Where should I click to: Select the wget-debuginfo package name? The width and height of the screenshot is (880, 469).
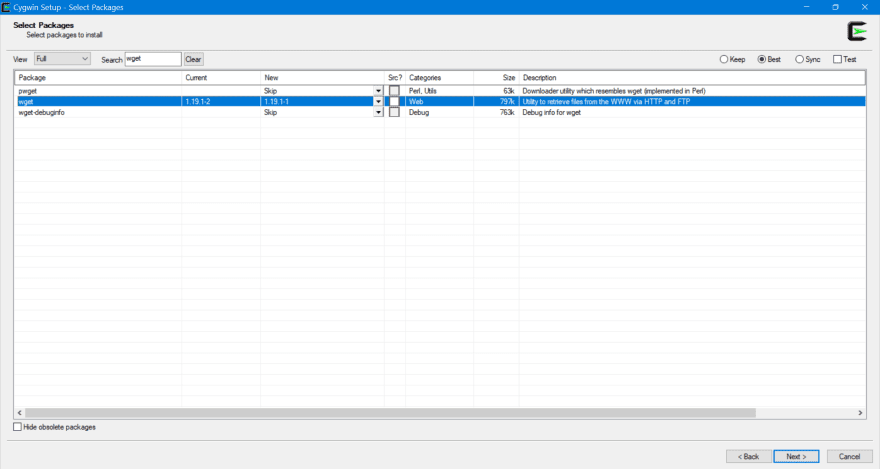coord(42,112)
